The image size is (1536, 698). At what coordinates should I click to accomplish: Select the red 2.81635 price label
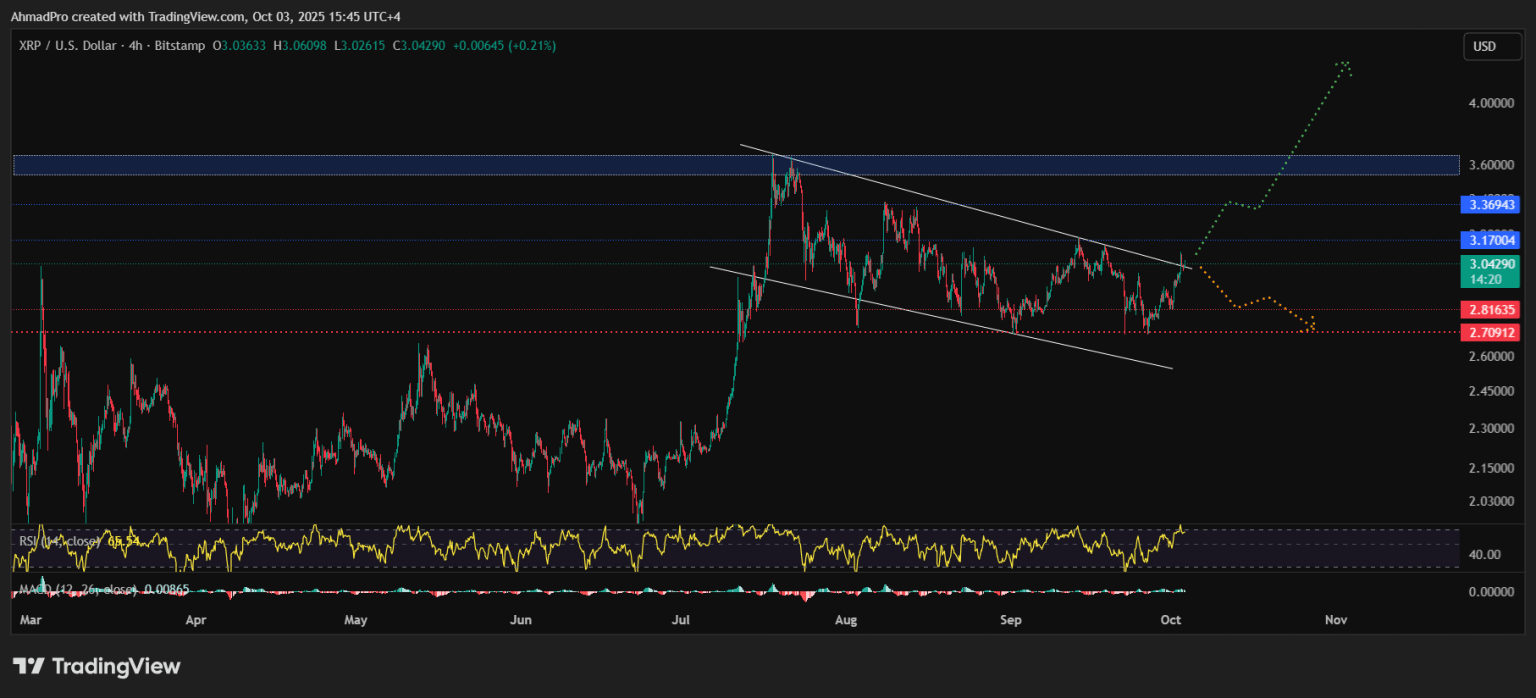1489,310
